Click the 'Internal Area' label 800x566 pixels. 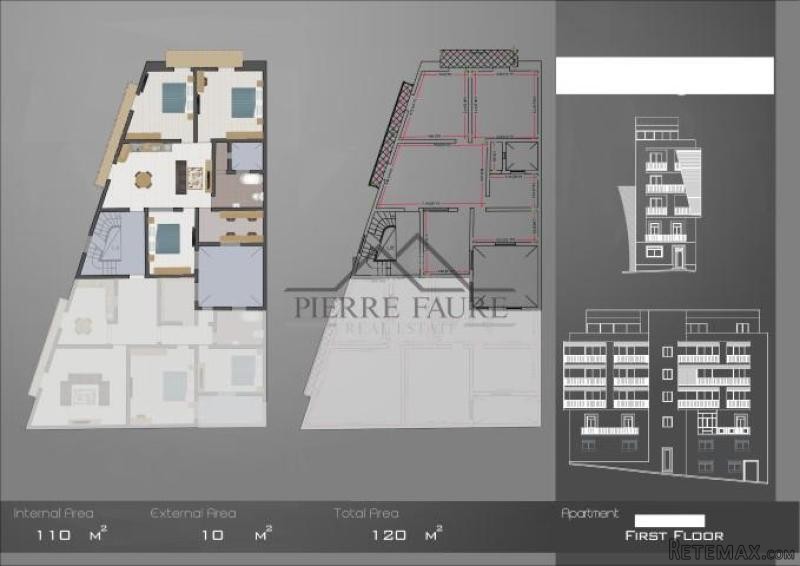pyautogui.click(x=53, y=513)
